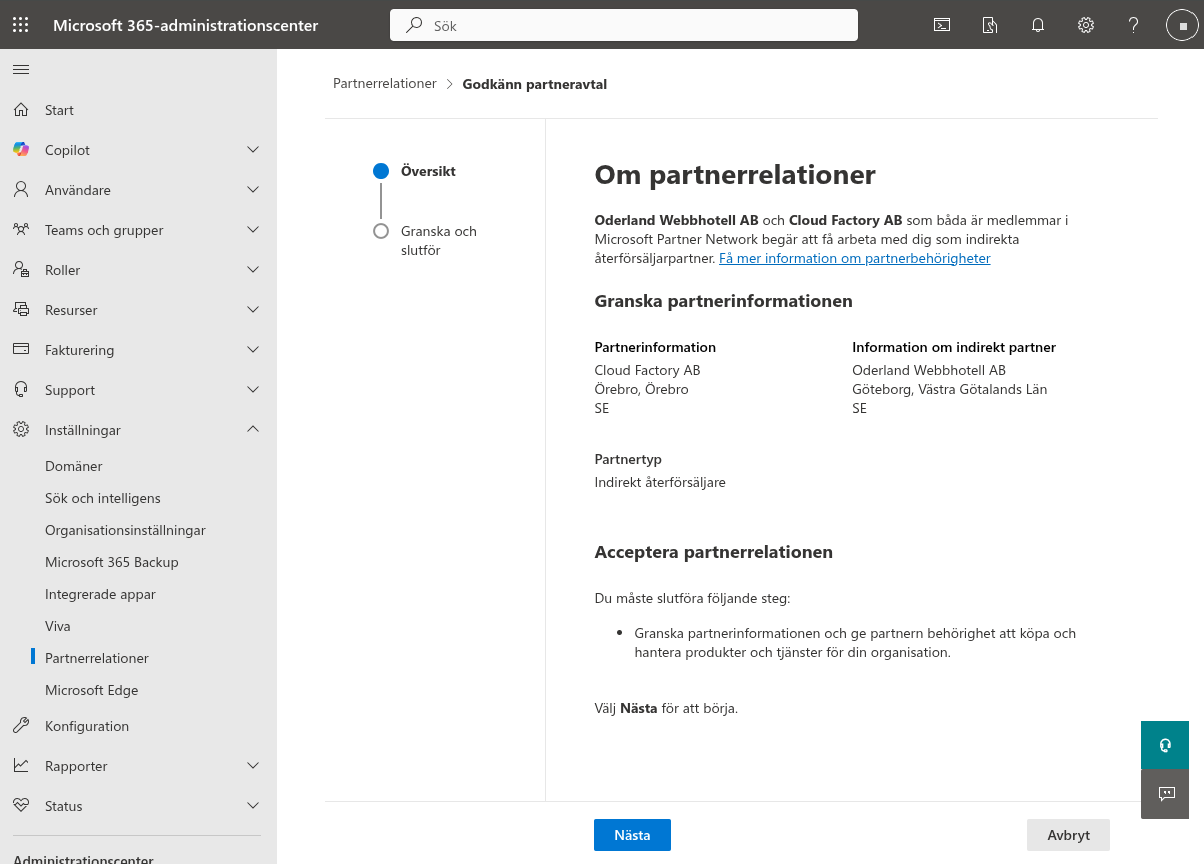Click the Nästa button
Screen dimensions: 1204x864
click(x=632, y=835)
